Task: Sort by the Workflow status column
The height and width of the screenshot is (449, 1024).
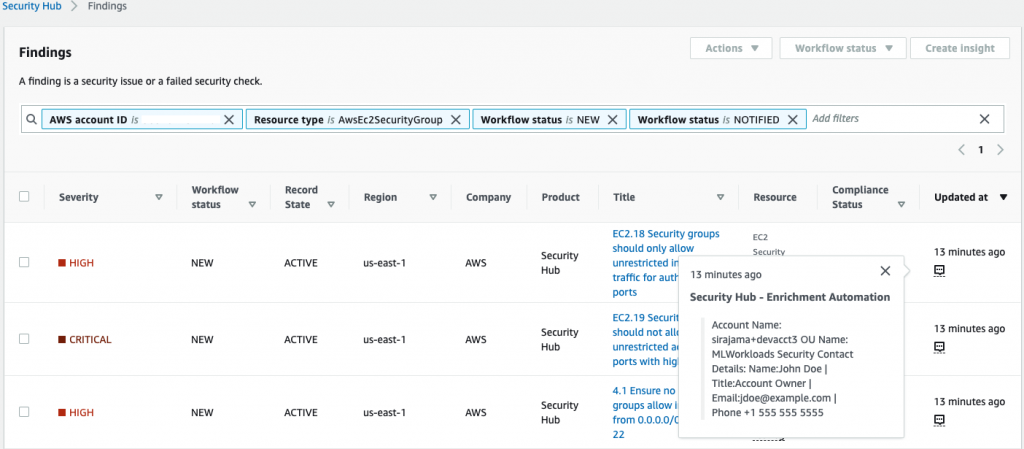Action: point(252,204)
